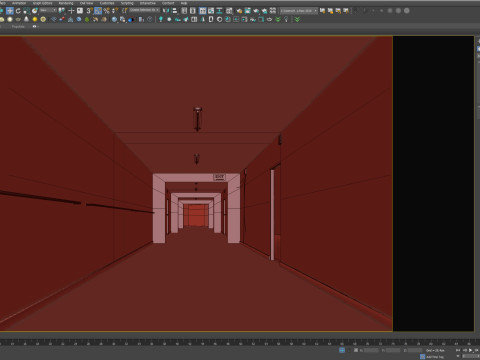Toggle the ribbon display icon

click(202, 11)
